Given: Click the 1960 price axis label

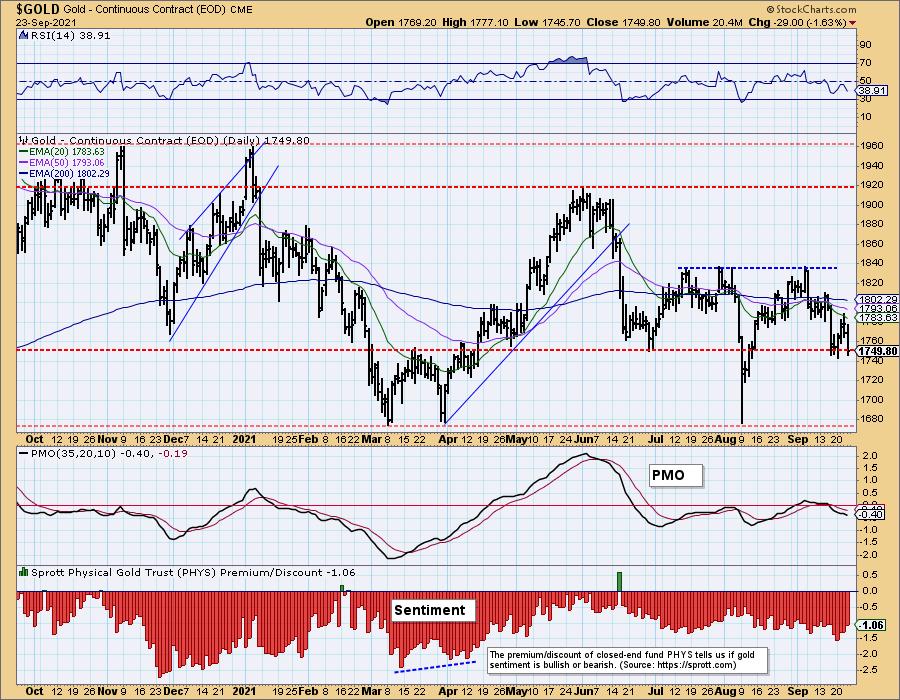Looking at the screenshot, I should pyautogui.click(x=872, y=146).
